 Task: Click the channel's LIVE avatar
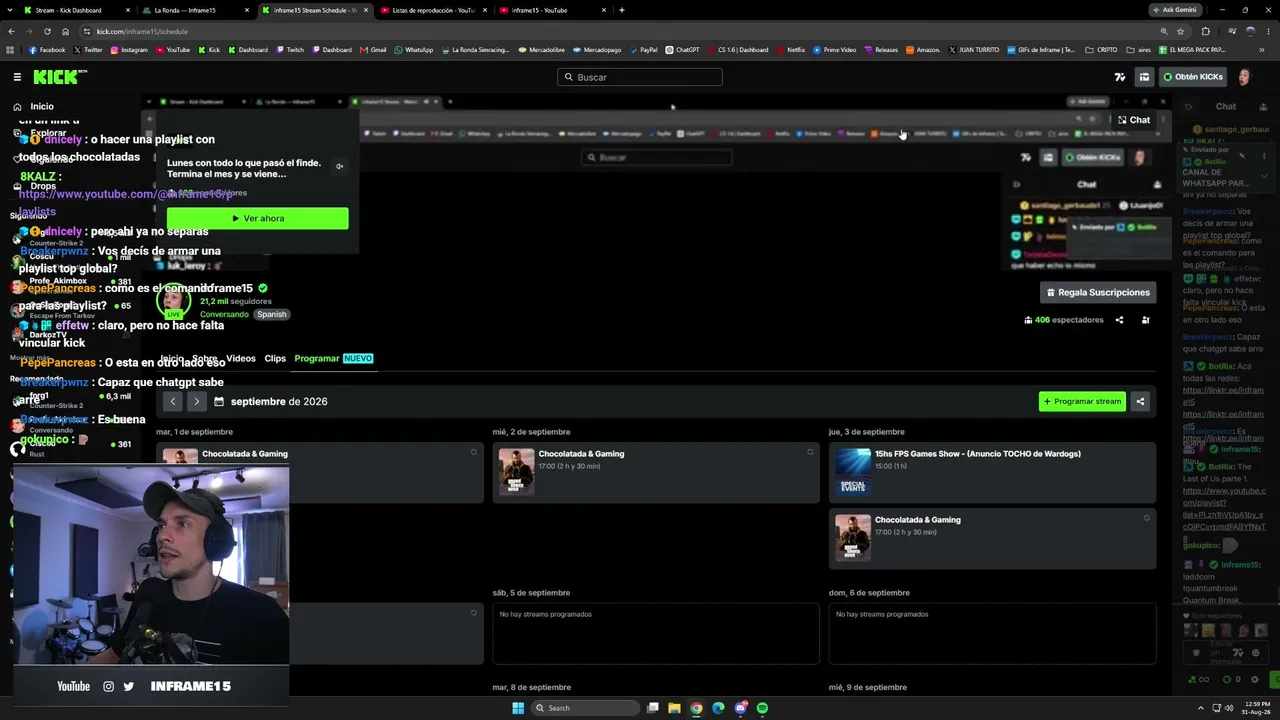173,300
